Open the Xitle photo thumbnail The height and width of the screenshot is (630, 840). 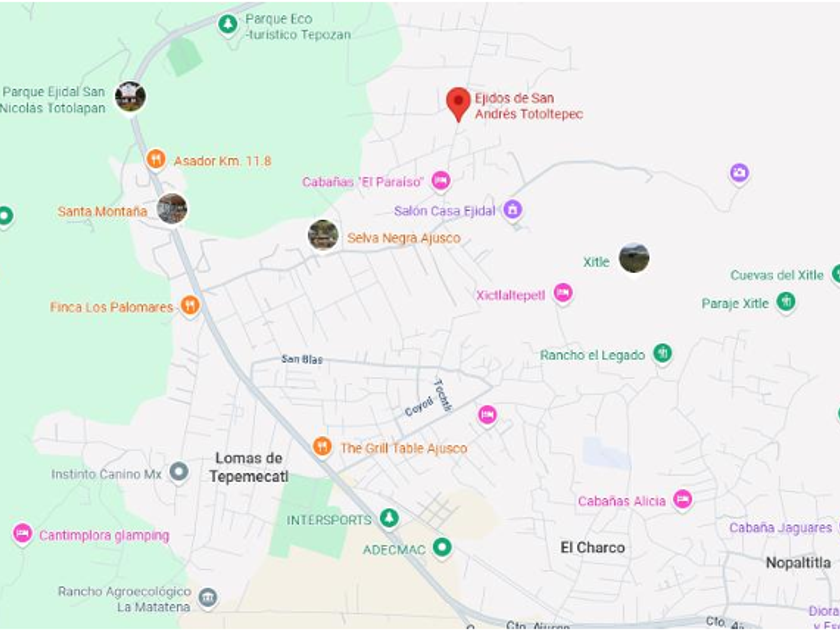[x=634, y=259]
